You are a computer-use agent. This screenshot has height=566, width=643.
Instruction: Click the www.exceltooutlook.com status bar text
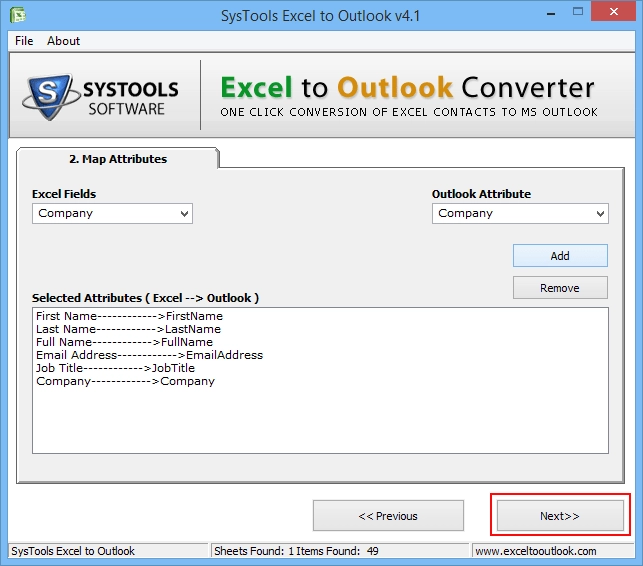pyautogui.click(x=536, y=551)
